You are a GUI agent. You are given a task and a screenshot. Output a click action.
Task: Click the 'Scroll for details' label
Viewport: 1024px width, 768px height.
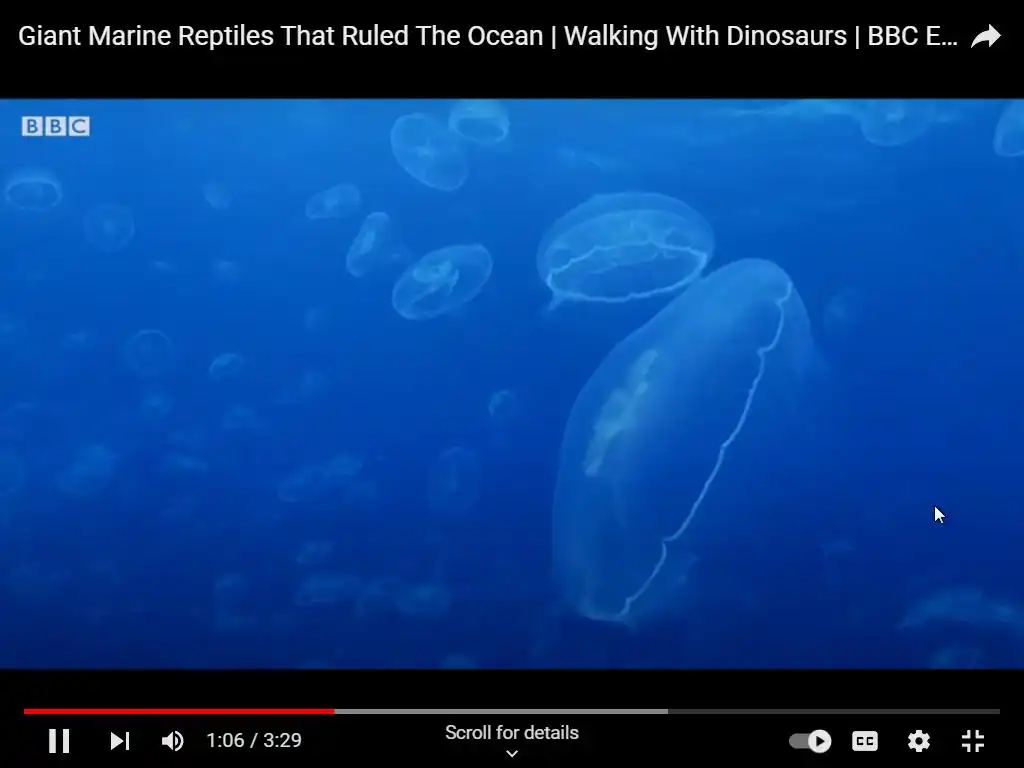(512, 733)
